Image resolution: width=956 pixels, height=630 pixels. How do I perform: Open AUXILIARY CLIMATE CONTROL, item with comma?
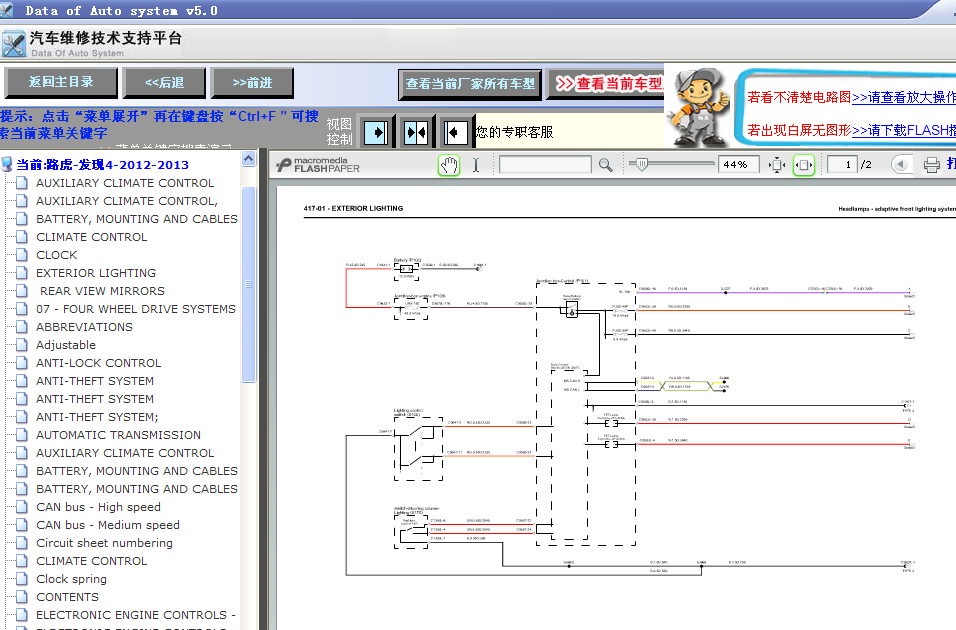coord(127,201)
